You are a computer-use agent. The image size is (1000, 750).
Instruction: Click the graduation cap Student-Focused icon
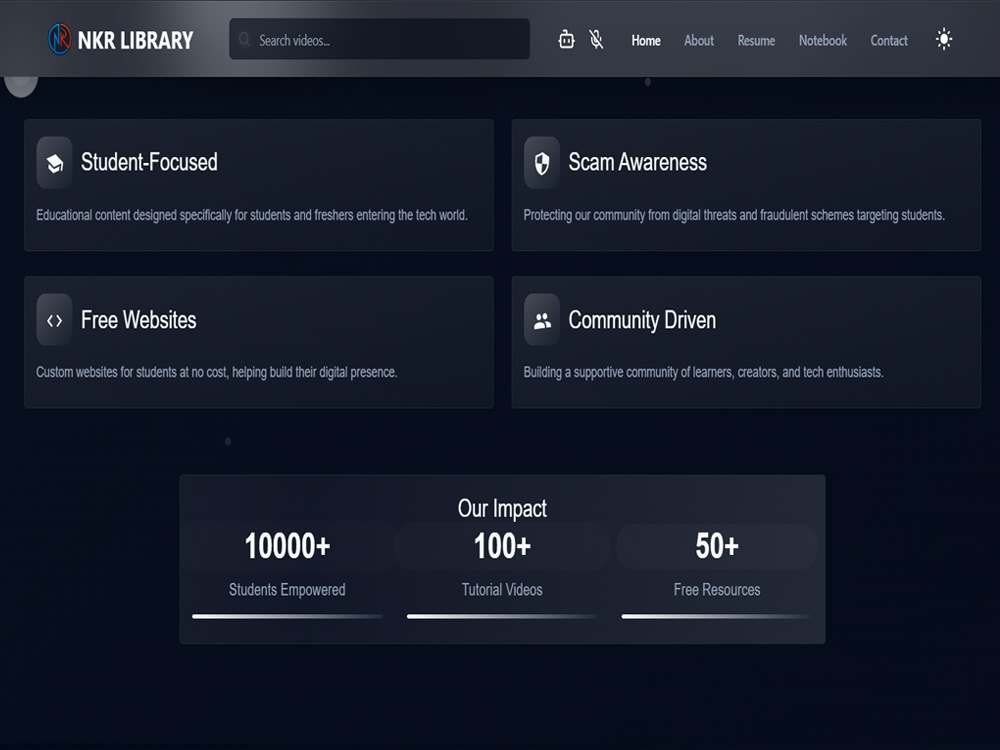[54, 163]
